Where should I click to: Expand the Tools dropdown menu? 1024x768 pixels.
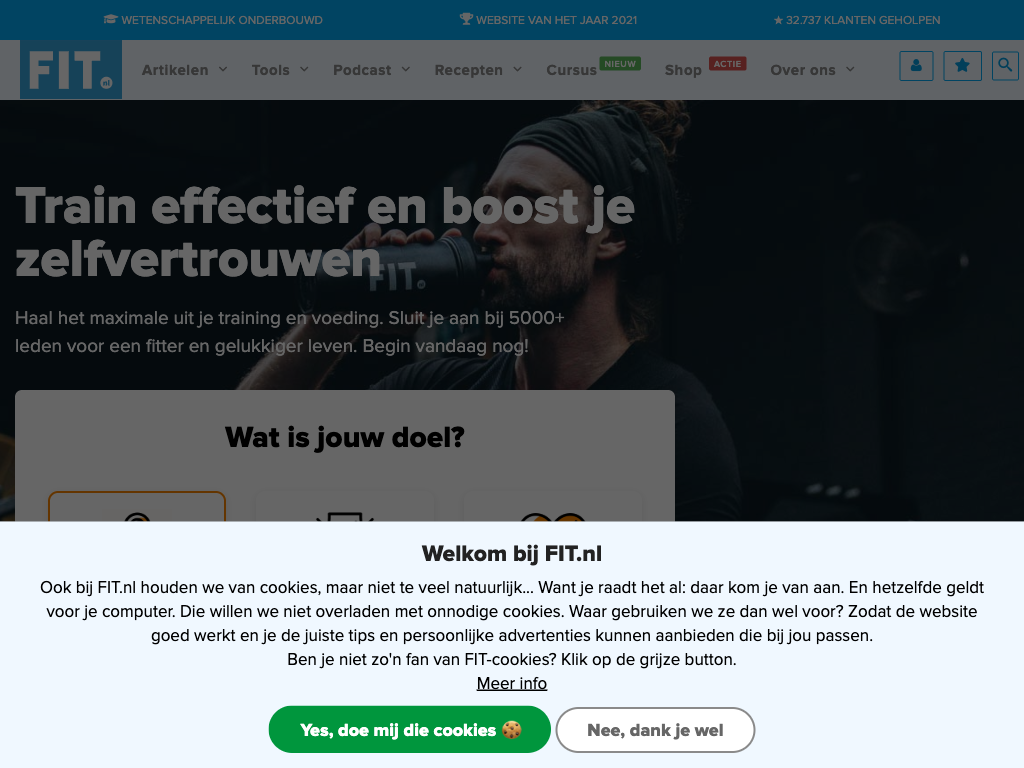pyautogui.click(x=280, y=70)
